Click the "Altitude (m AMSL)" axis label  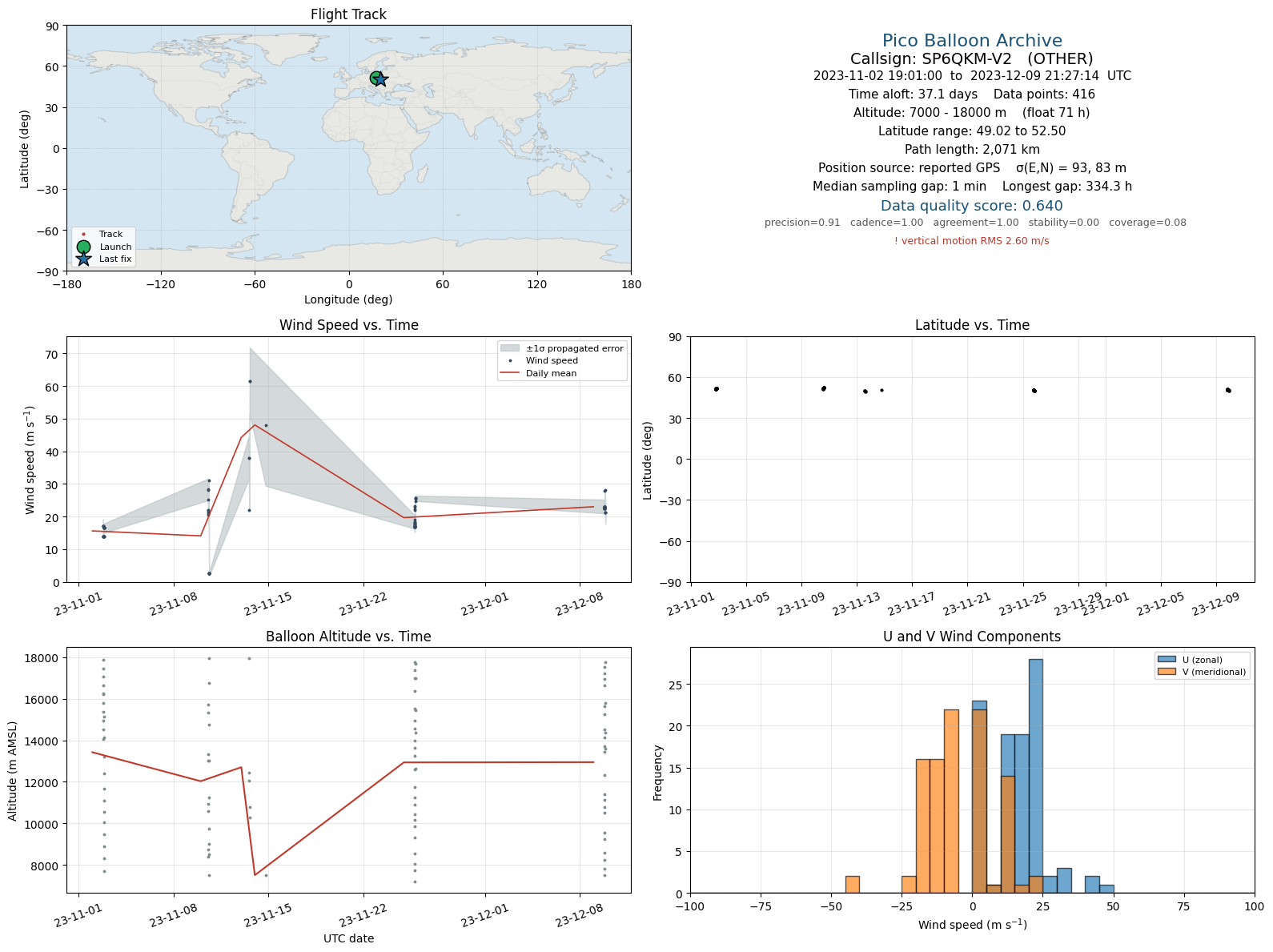[x=13, y=770]
